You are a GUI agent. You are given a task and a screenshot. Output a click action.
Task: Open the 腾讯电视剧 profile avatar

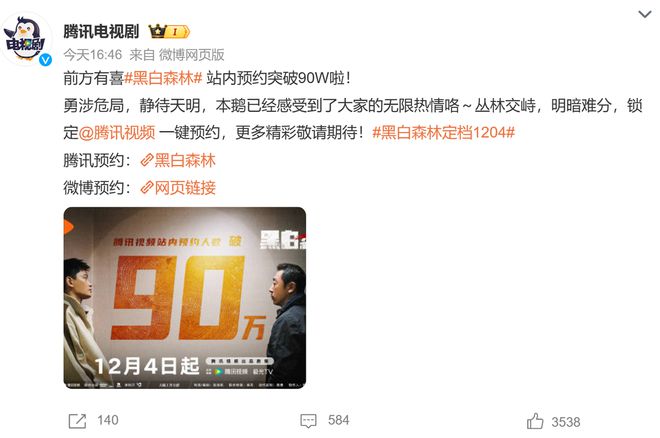pos(27,40)
